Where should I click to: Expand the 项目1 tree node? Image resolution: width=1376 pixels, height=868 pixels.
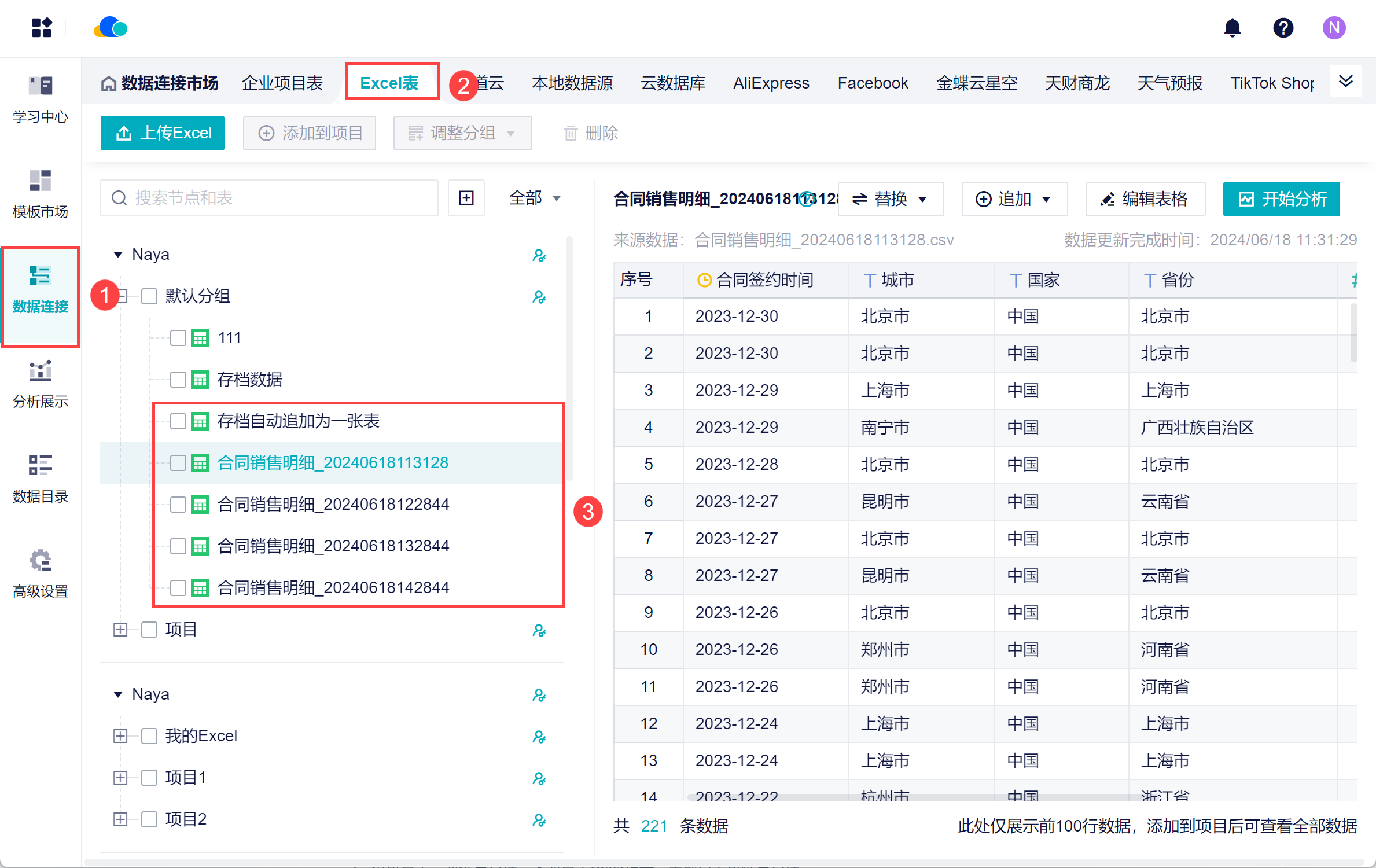coord(120,777)
